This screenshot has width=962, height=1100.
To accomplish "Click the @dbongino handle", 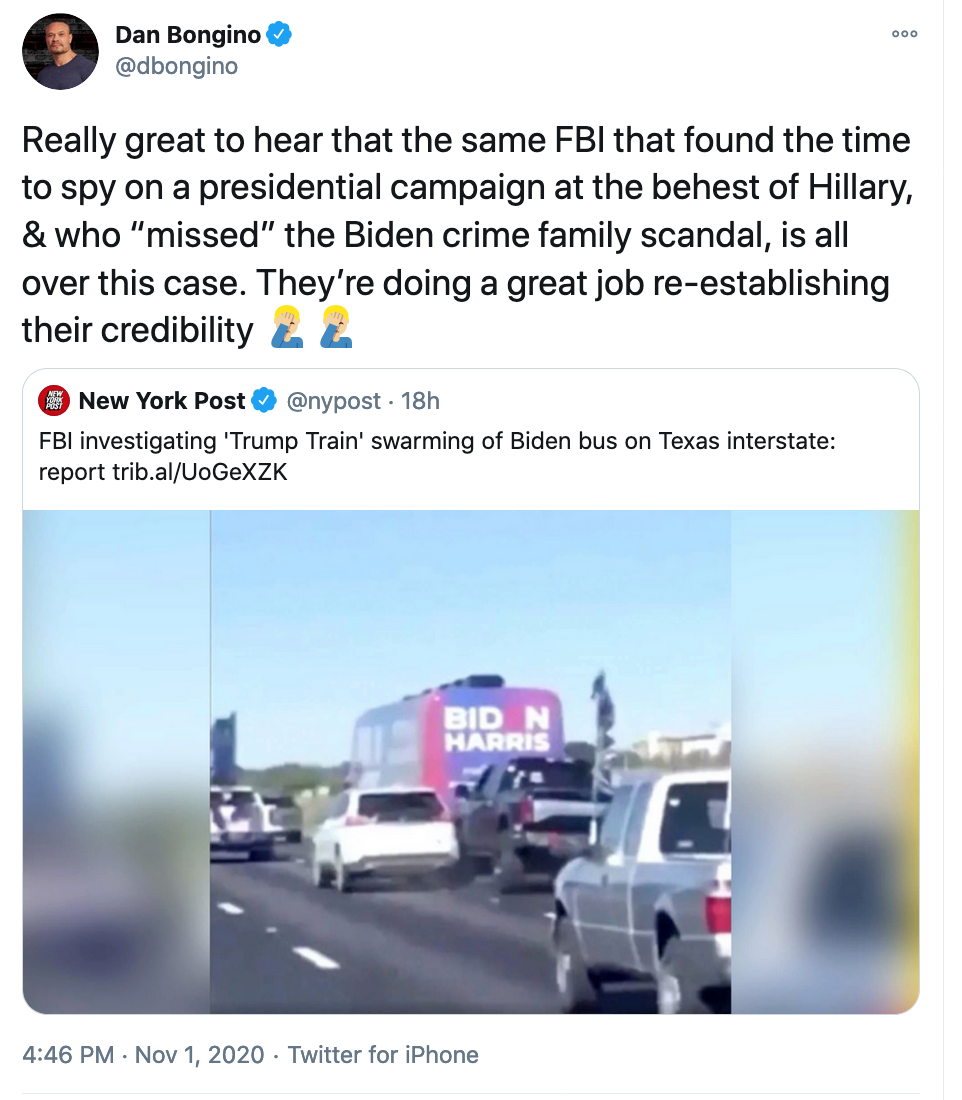I will [x=176, y=66].
